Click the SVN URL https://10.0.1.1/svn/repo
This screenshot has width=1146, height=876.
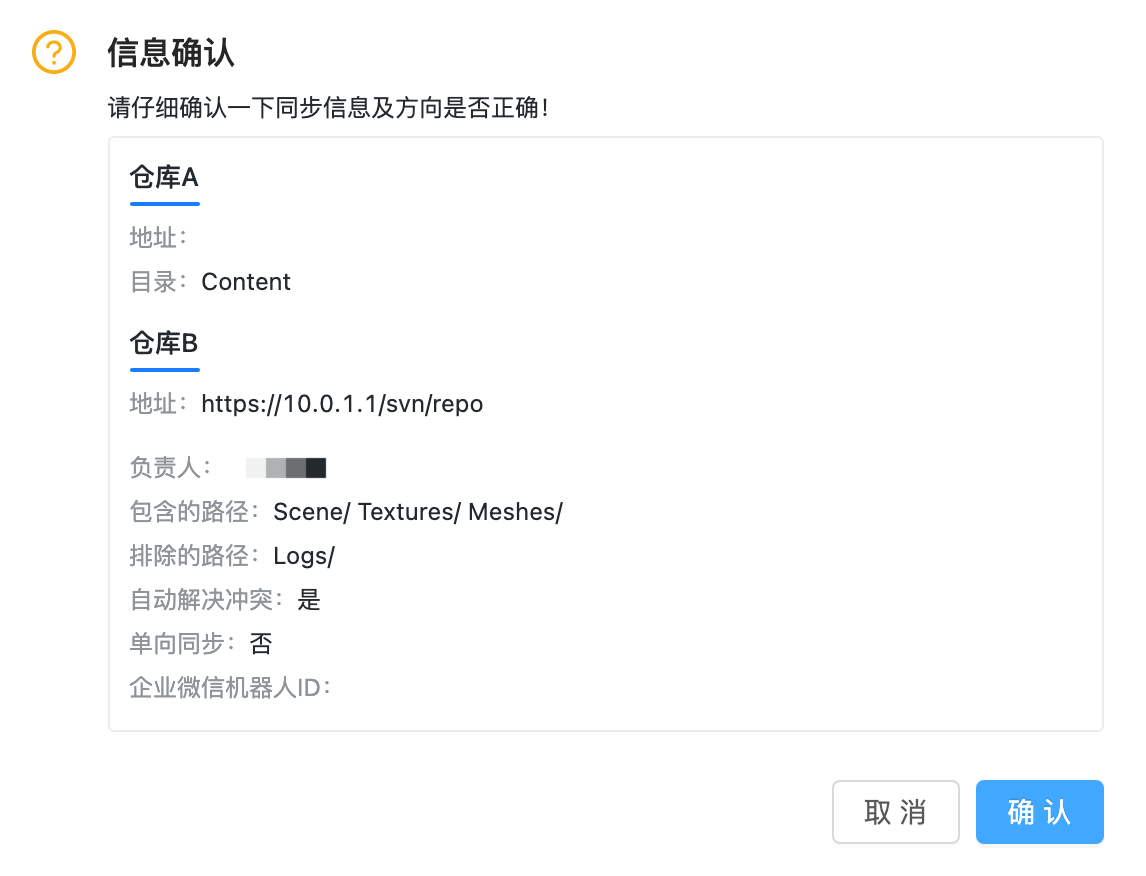pyautogui.click(x=342, y=404)
